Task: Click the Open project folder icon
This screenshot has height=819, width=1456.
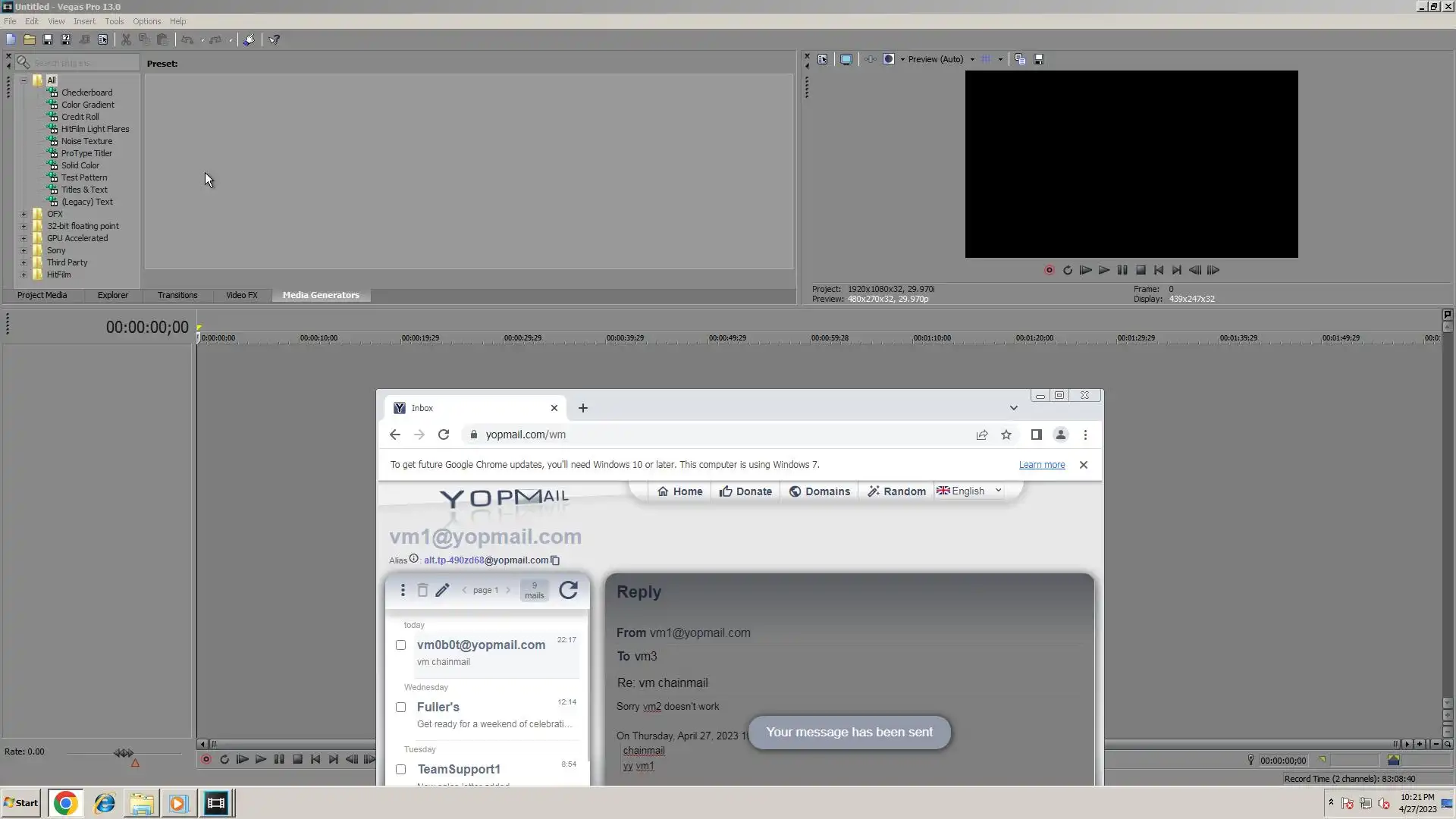Action: (x=29, y=39)
